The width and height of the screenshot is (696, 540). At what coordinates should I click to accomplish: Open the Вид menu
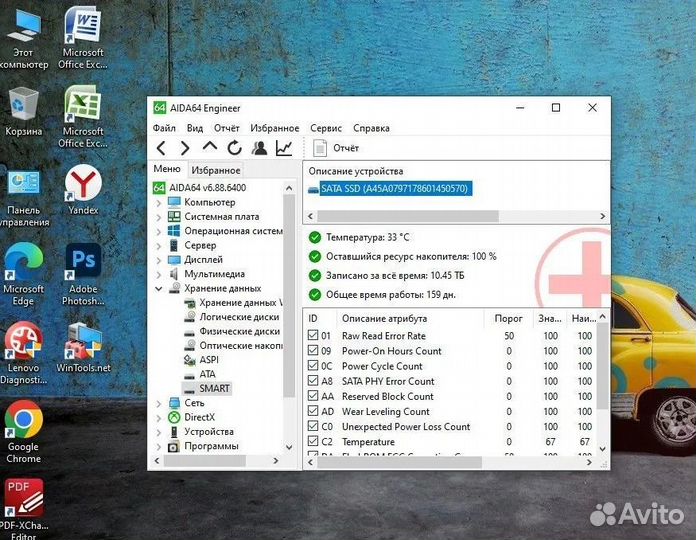pyautogui.click(x=195, y=128)
